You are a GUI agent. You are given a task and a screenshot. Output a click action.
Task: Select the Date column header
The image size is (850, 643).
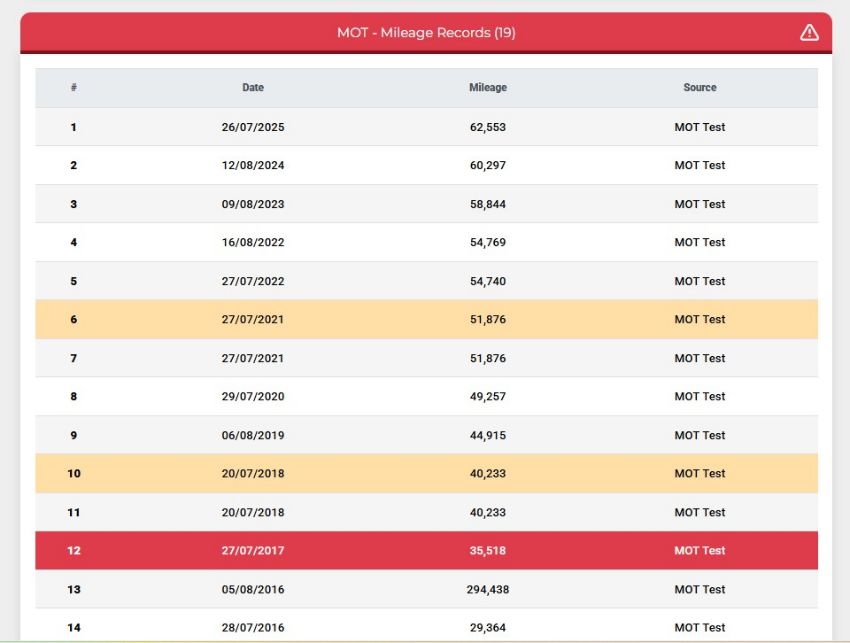(253, 87)
